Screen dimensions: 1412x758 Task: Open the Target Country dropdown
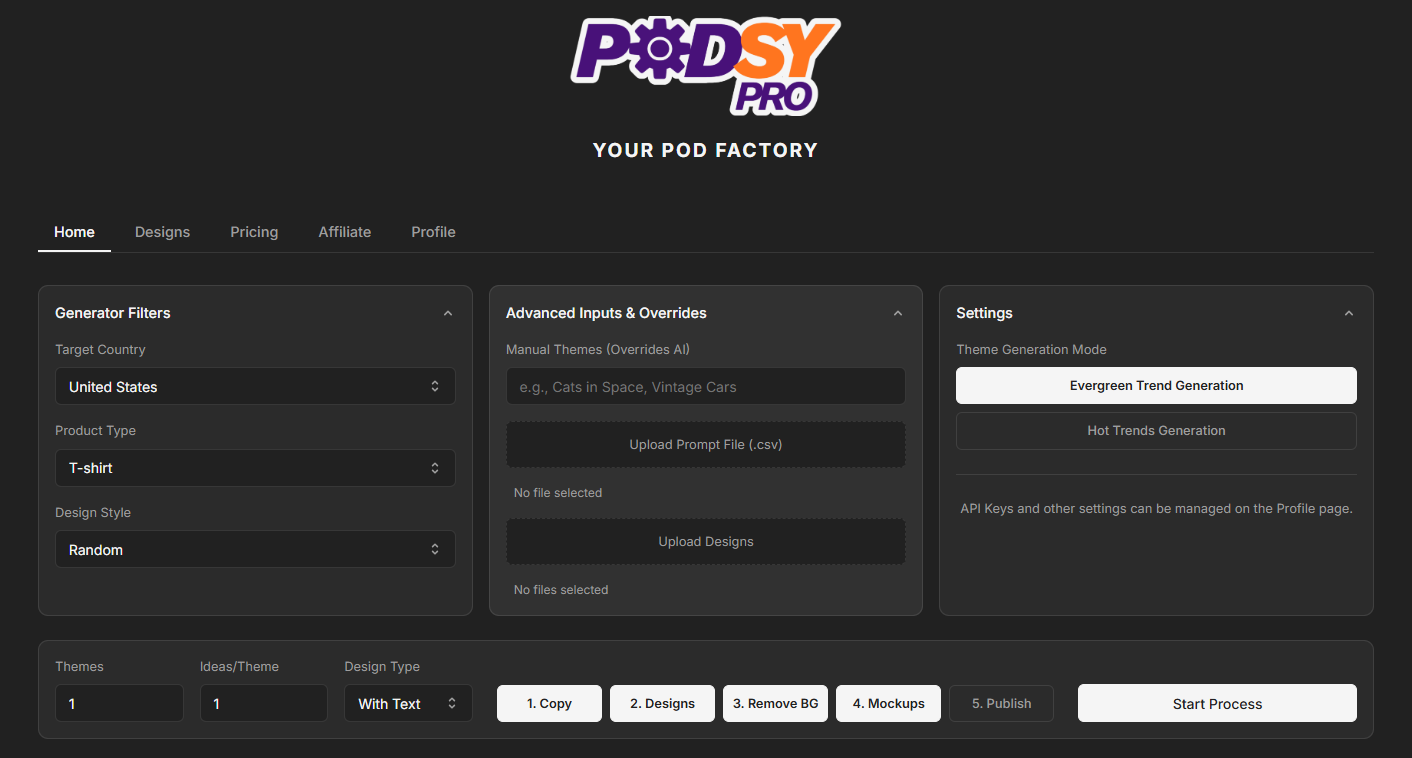click(255, 386)
